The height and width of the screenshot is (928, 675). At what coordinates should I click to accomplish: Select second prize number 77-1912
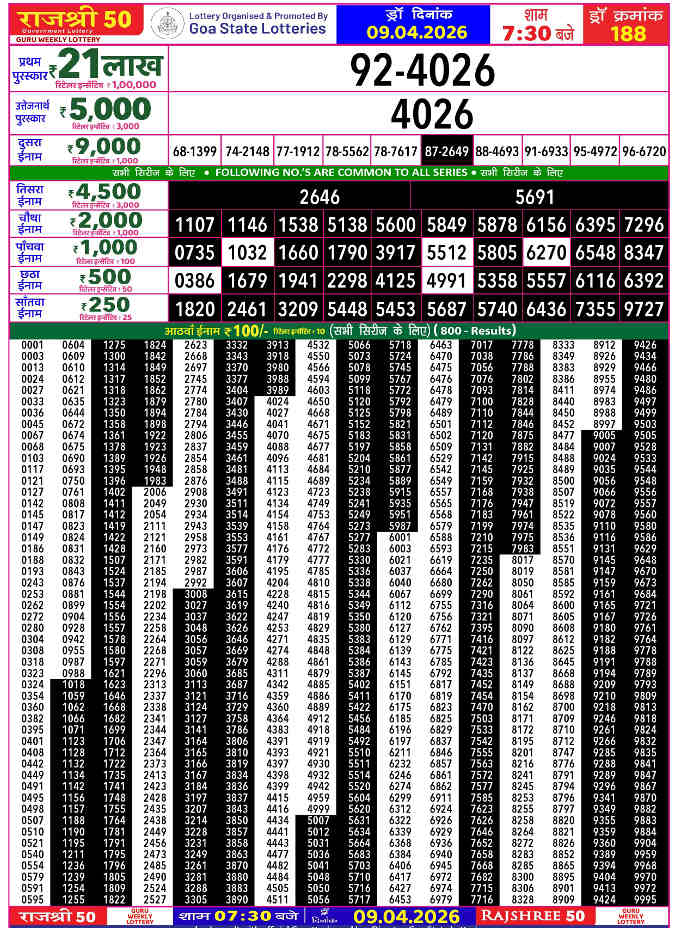298,152
